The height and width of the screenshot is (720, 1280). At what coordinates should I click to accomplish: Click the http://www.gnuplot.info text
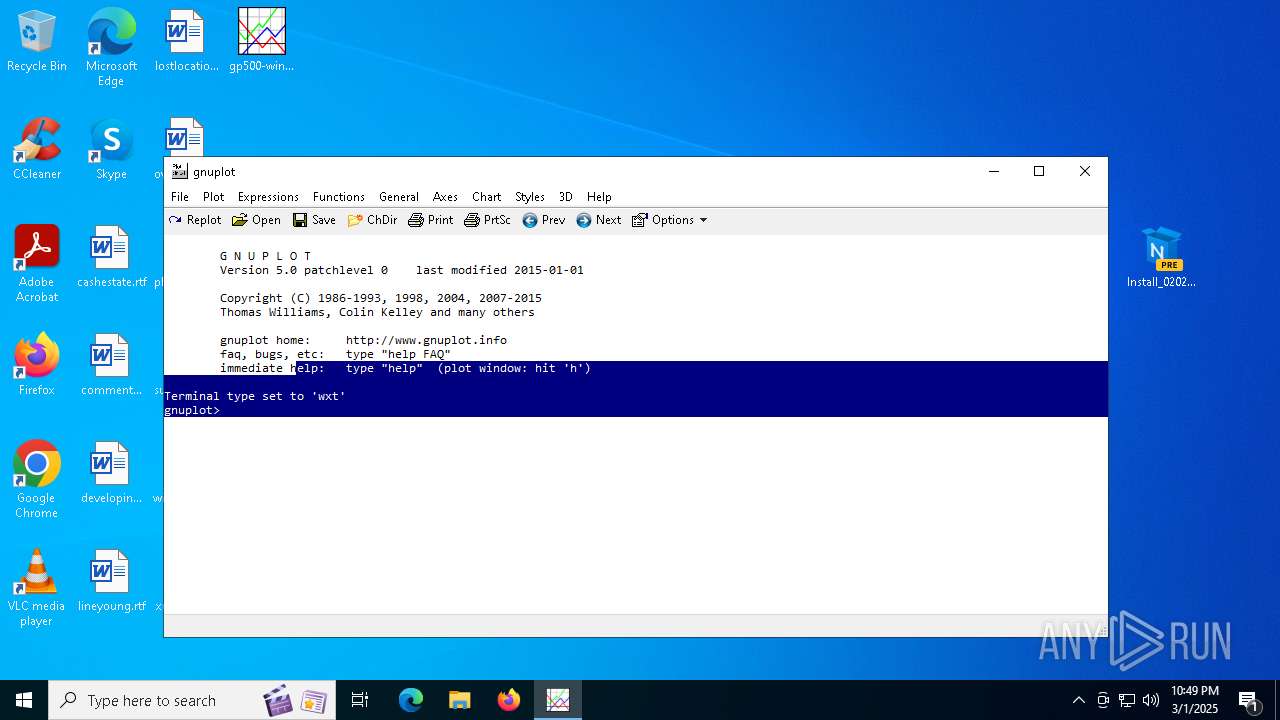click(426, 340)
